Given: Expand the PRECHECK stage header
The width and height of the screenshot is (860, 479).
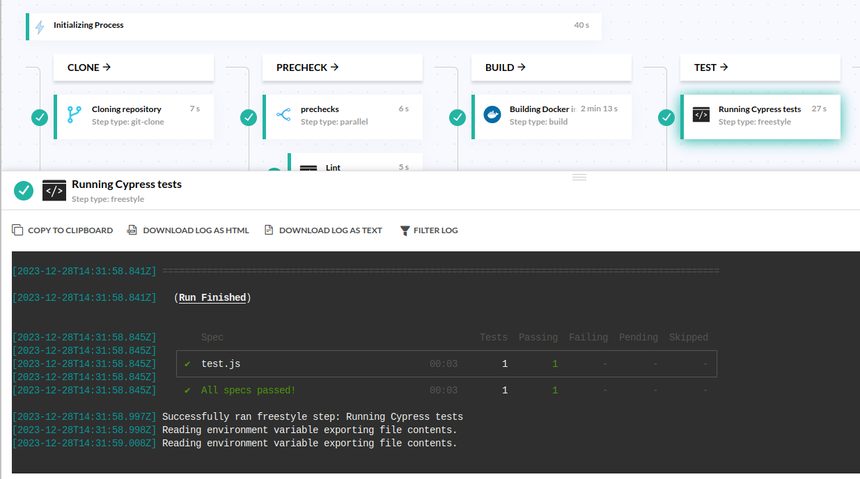Looking at the screenshot, I should point(342,68).
